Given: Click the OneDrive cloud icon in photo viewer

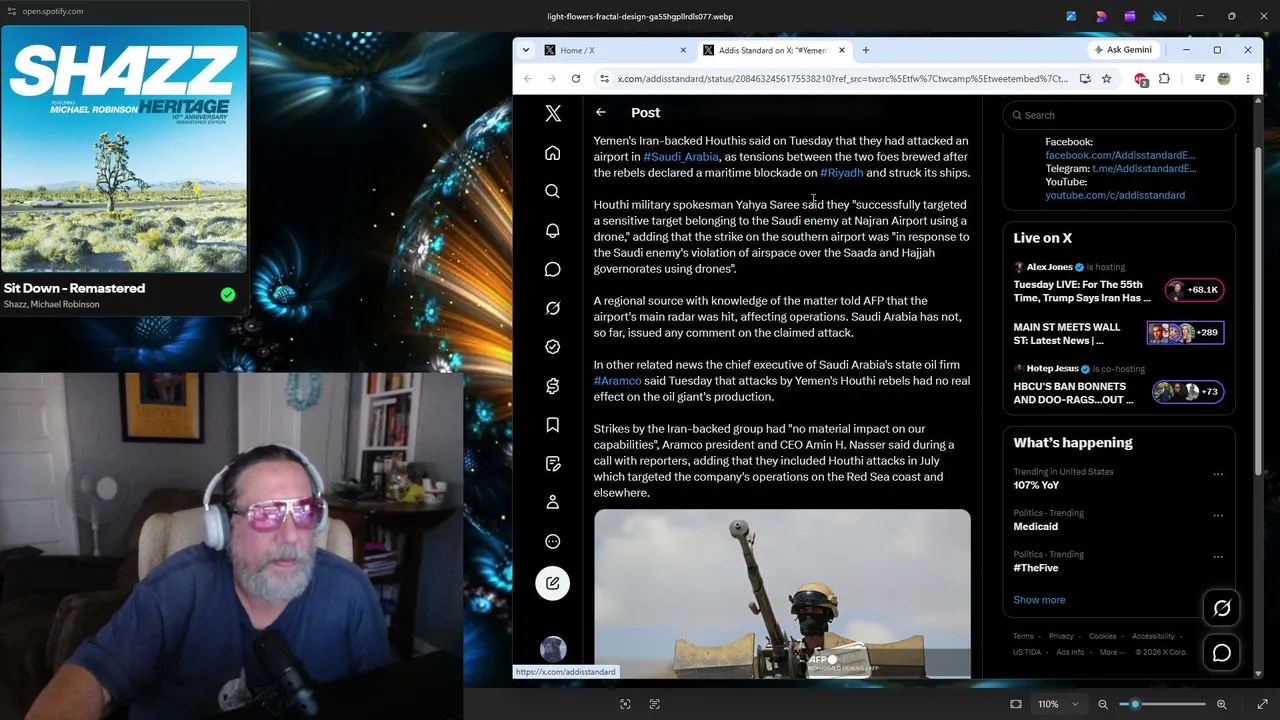Looking at the screenshot, I should (1160, 16).
